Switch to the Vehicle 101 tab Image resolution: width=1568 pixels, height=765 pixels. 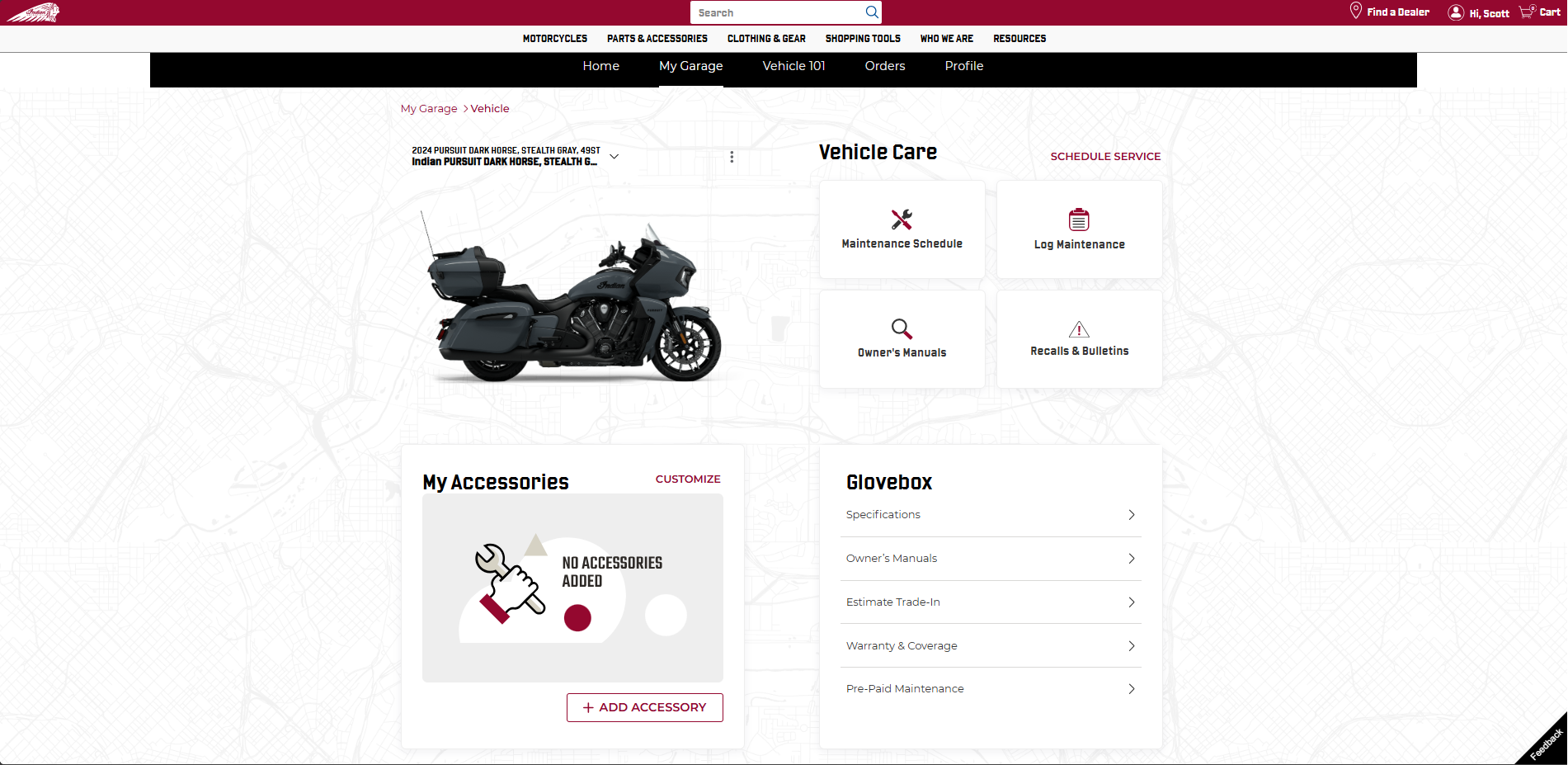pos(793,66)
